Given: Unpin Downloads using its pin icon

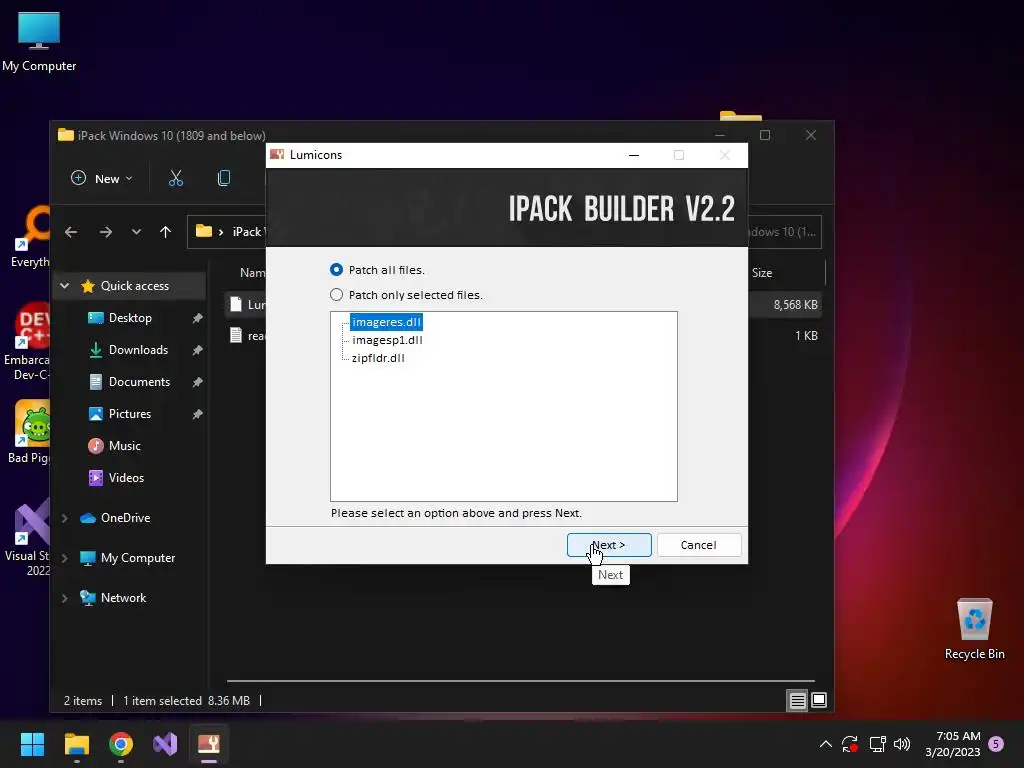Looking at the screenshot, I should (197, 350).
